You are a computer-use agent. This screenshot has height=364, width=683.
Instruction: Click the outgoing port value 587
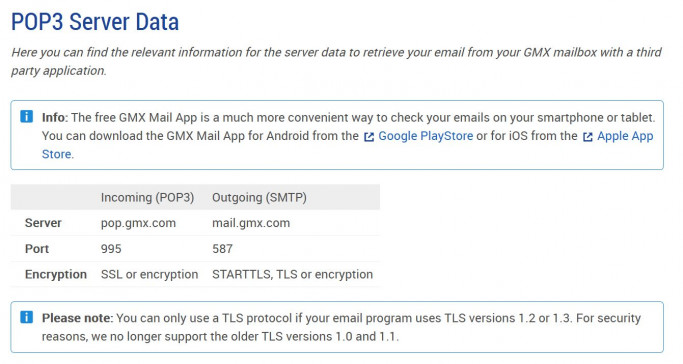click(222, 249)
